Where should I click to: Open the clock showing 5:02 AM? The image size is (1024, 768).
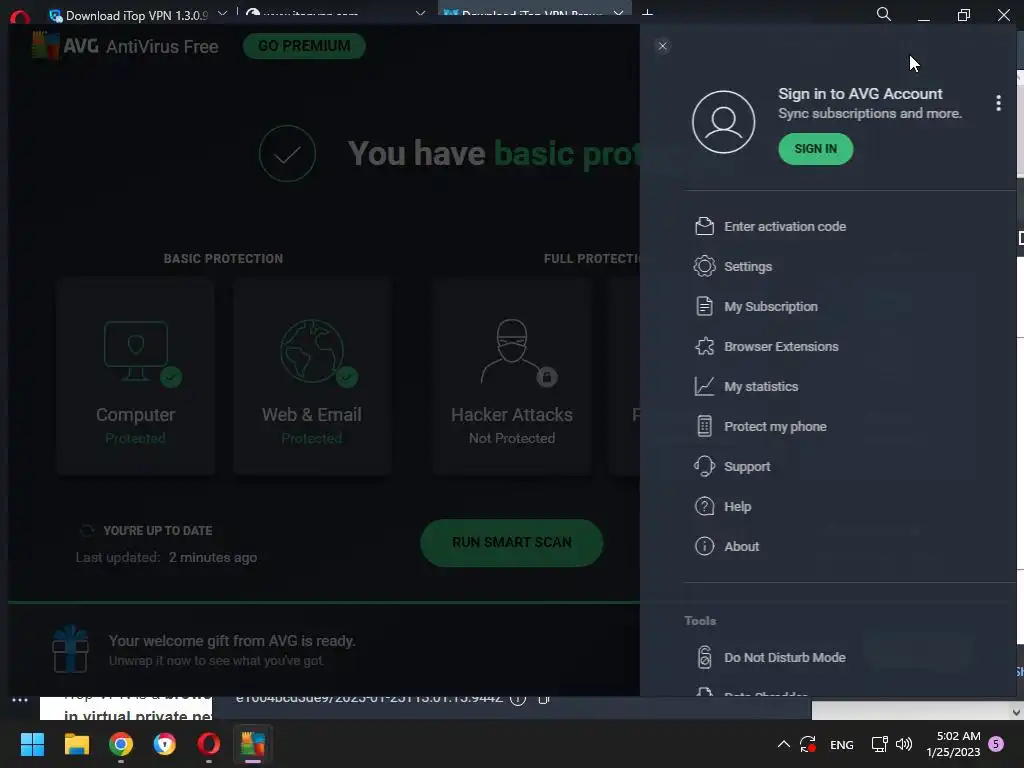pyautogui.click(x=953, y=744)
